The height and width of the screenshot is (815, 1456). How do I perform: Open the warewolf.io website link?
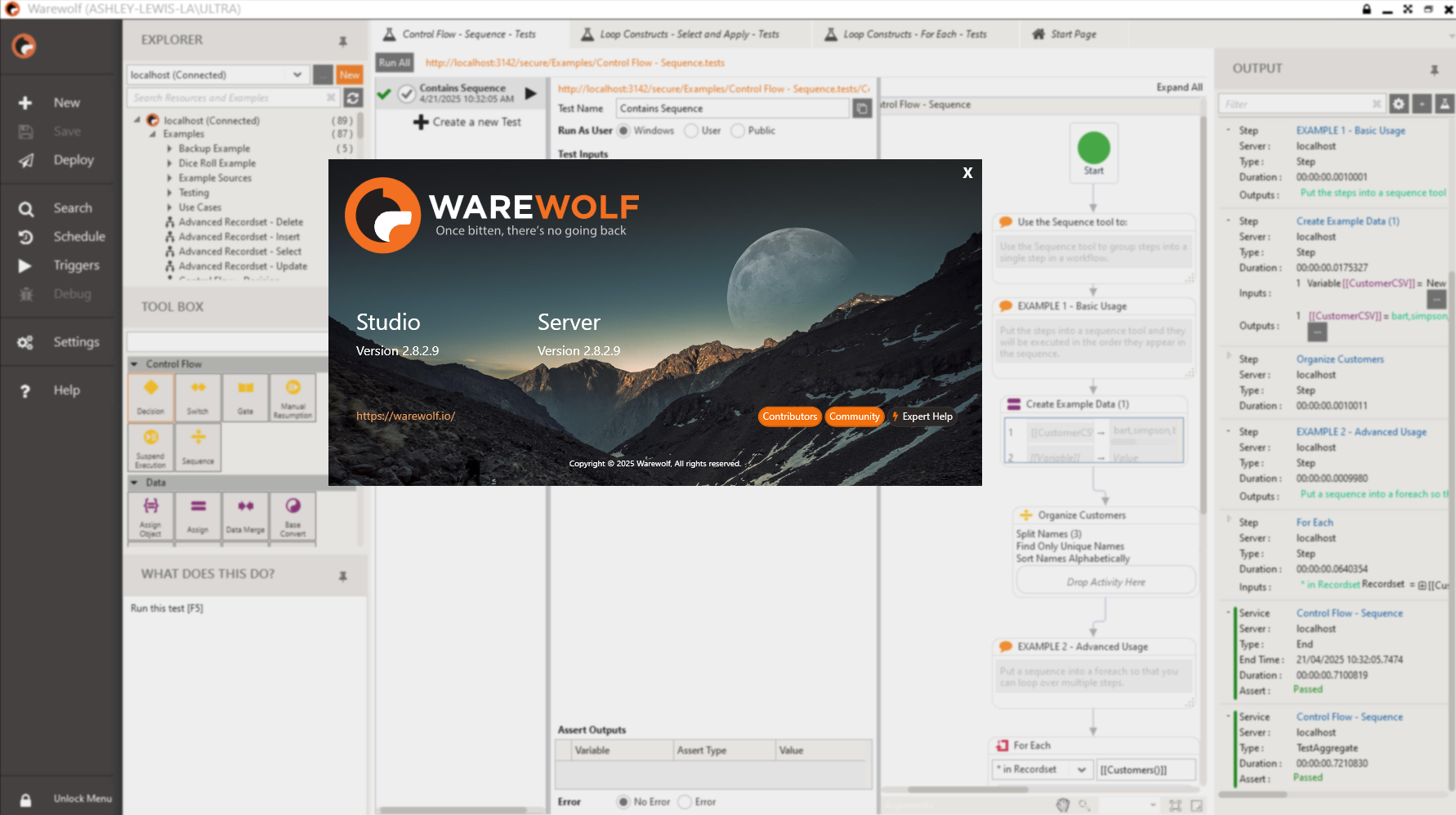[405, 416]
